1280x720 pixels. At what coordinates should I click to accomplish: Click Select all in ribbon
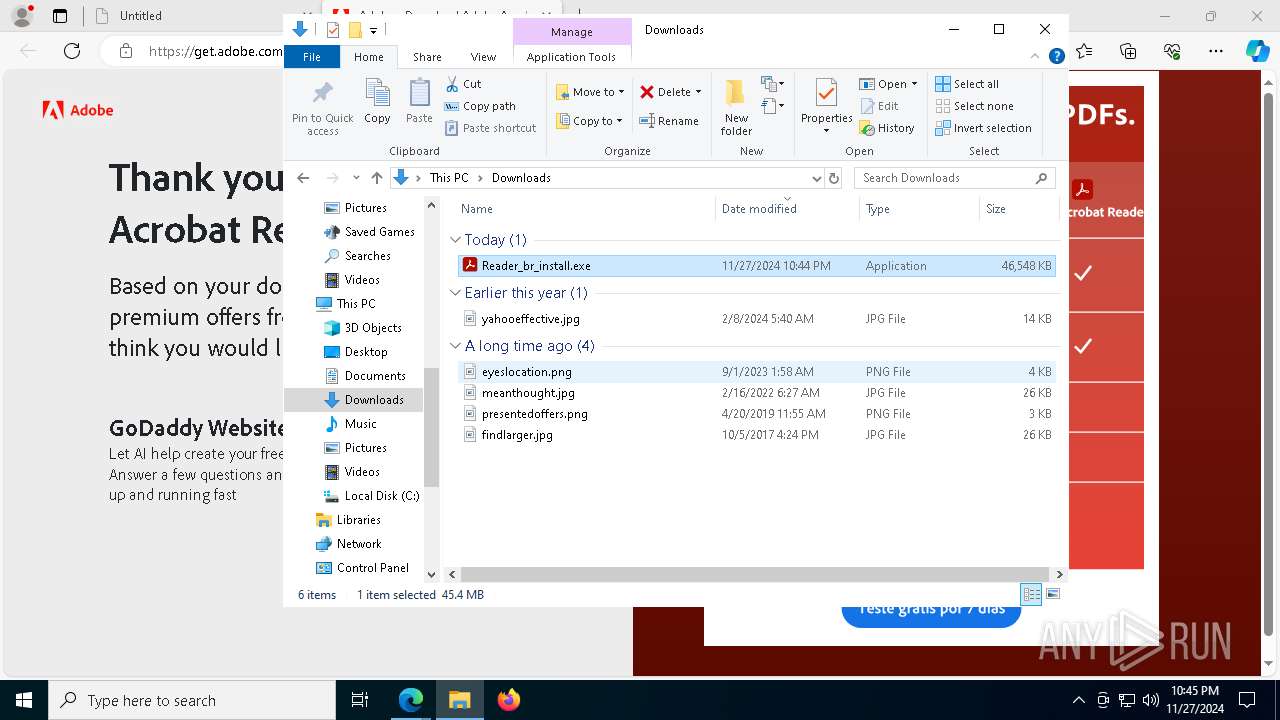coord(966,84)
